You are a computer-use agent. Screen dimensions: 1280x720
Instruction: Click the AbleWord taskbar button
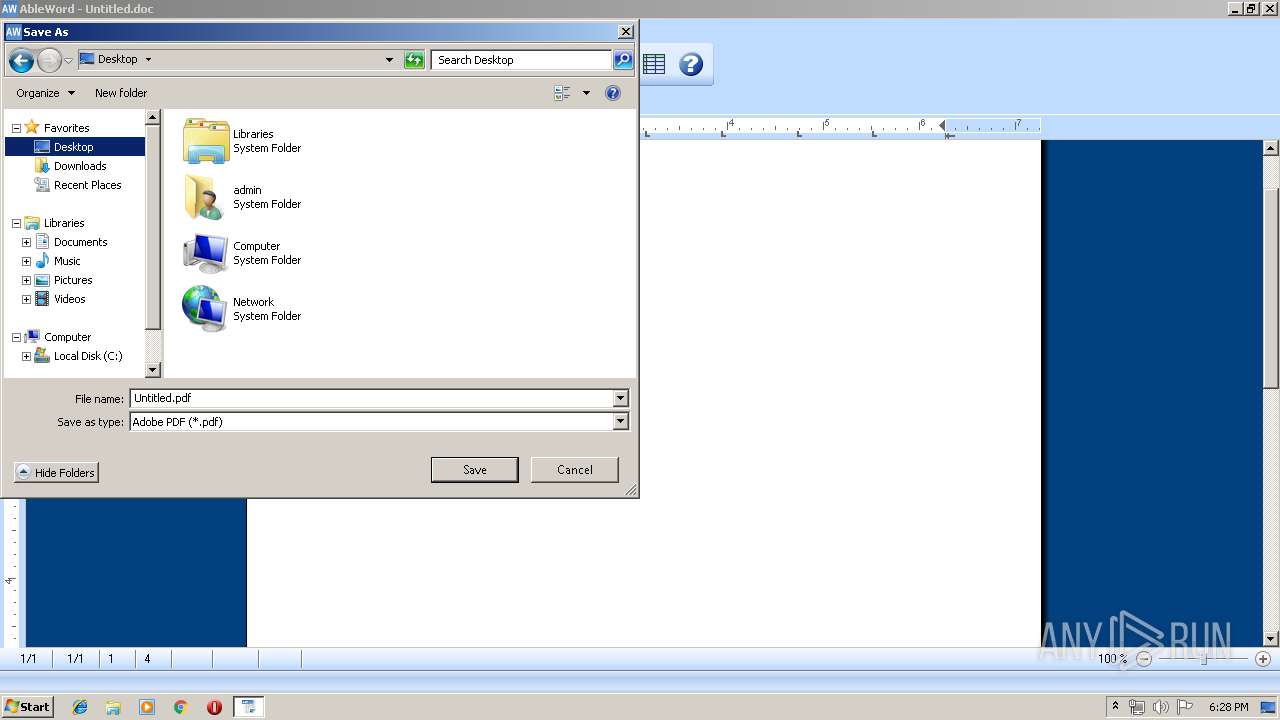(x=248, y=707)
